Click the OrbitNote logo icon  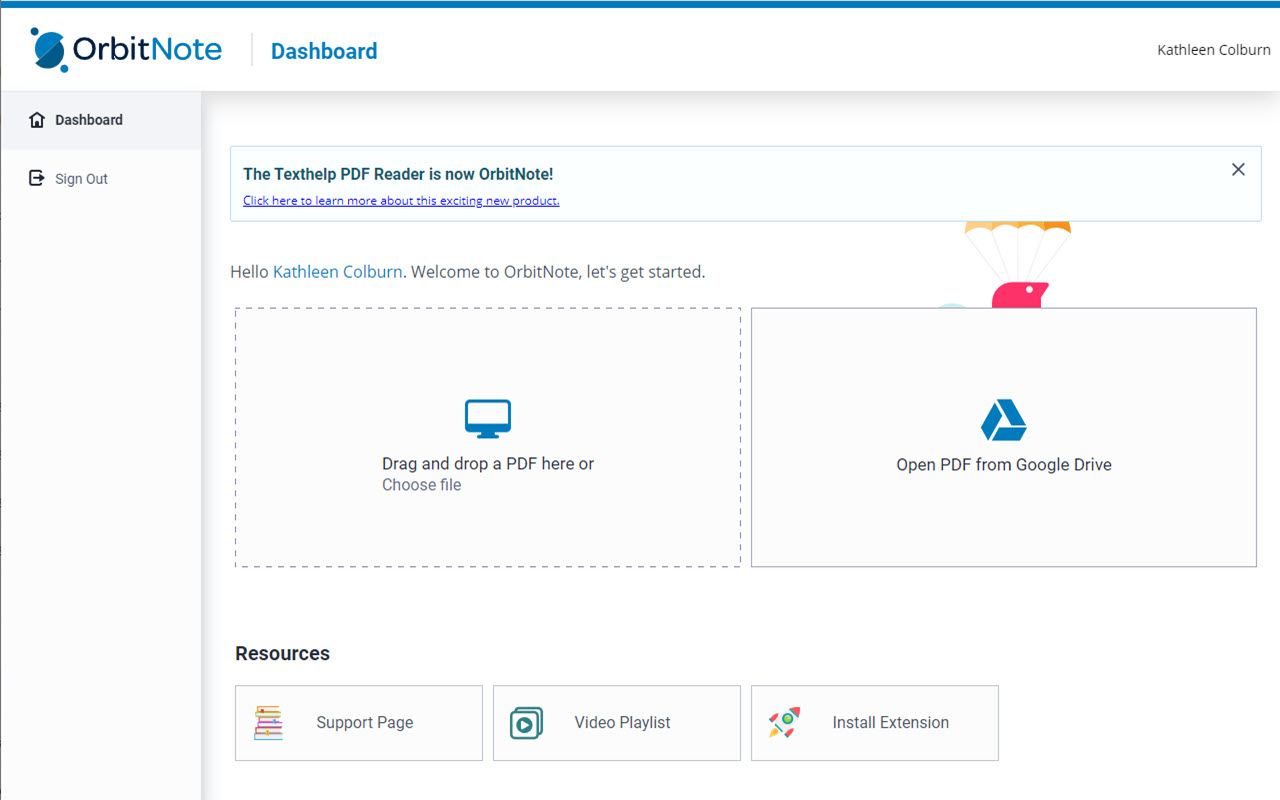coord(50,50)
